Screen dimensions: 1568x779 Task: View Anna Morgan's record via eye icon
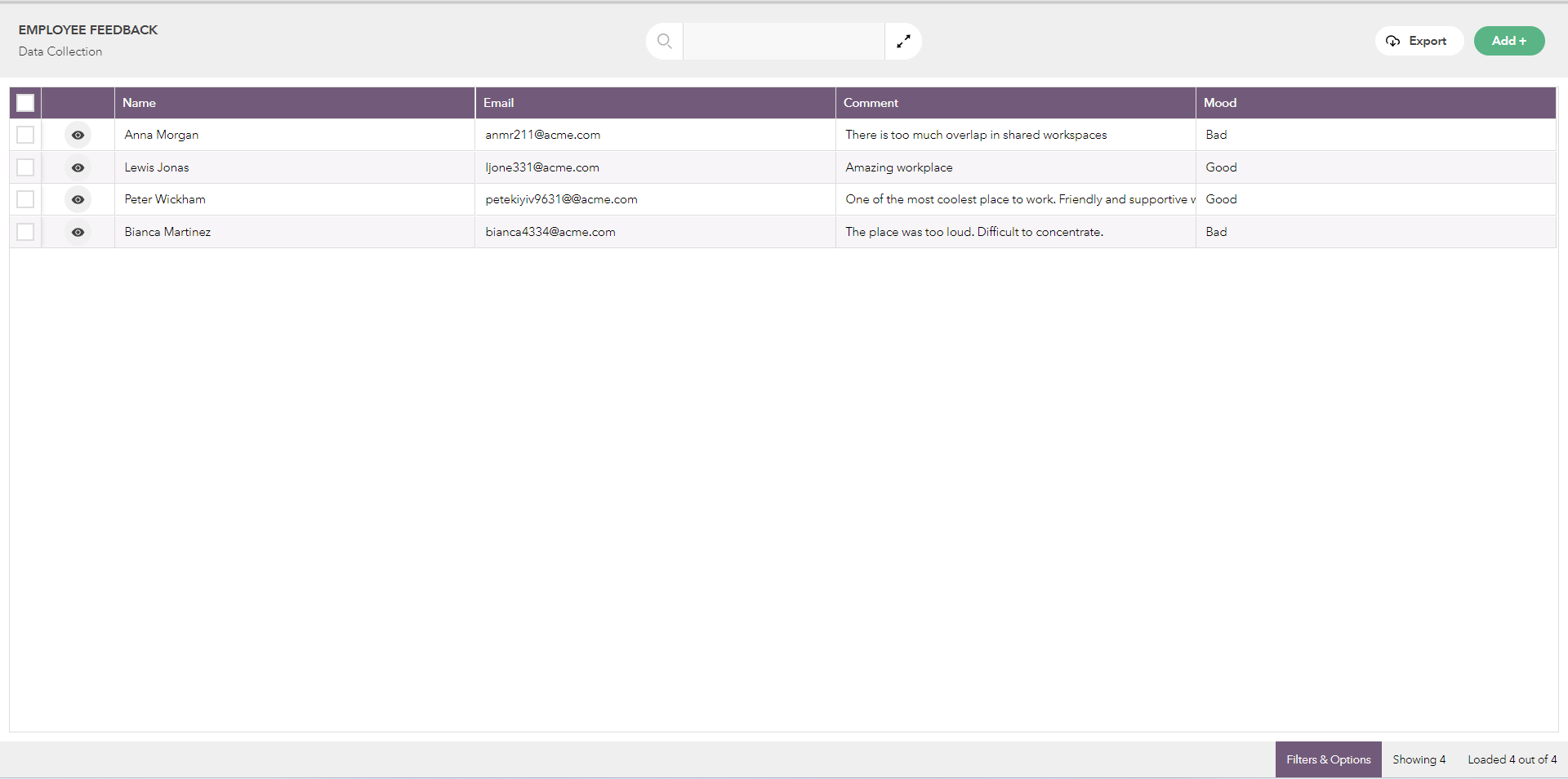78,135
